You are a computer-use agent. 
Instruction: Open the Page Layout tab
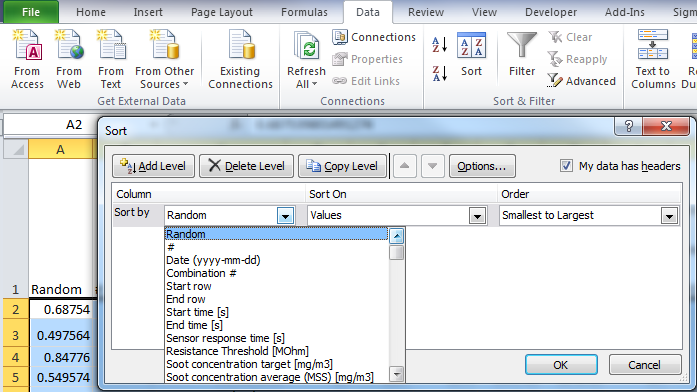[221, 12]
